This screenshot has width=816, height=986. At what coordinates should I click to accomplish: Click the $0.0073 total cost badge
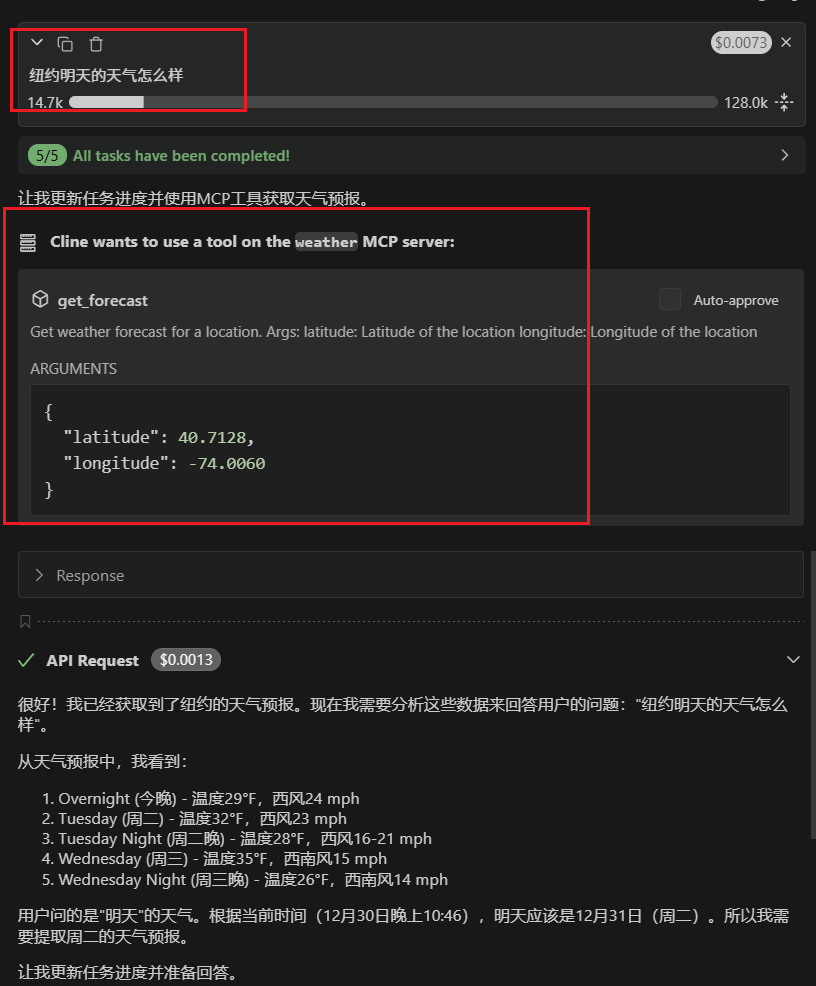click(740, 42)
